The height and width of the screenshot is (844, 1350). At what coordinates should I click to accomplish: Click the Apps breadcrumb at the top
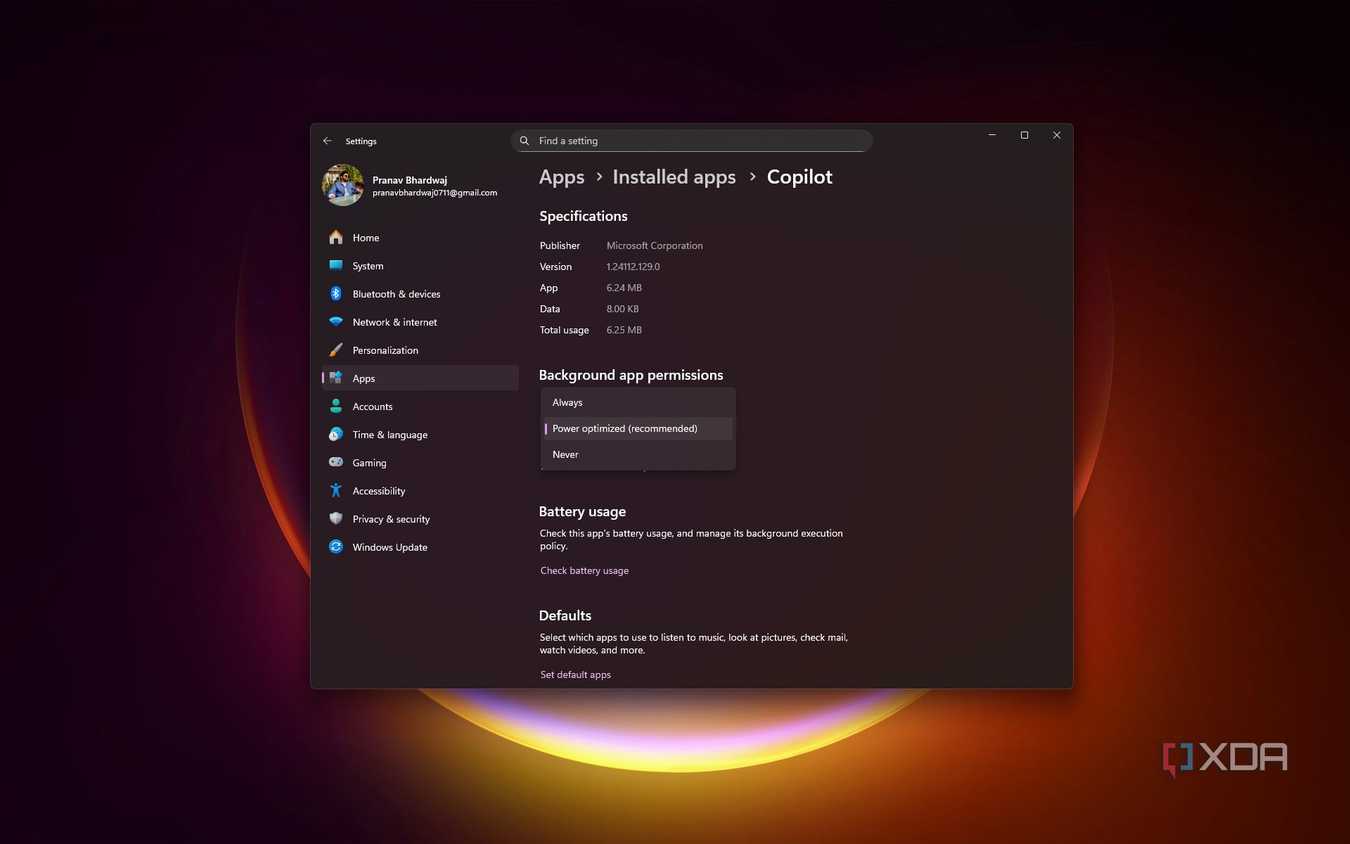(561, 177)
